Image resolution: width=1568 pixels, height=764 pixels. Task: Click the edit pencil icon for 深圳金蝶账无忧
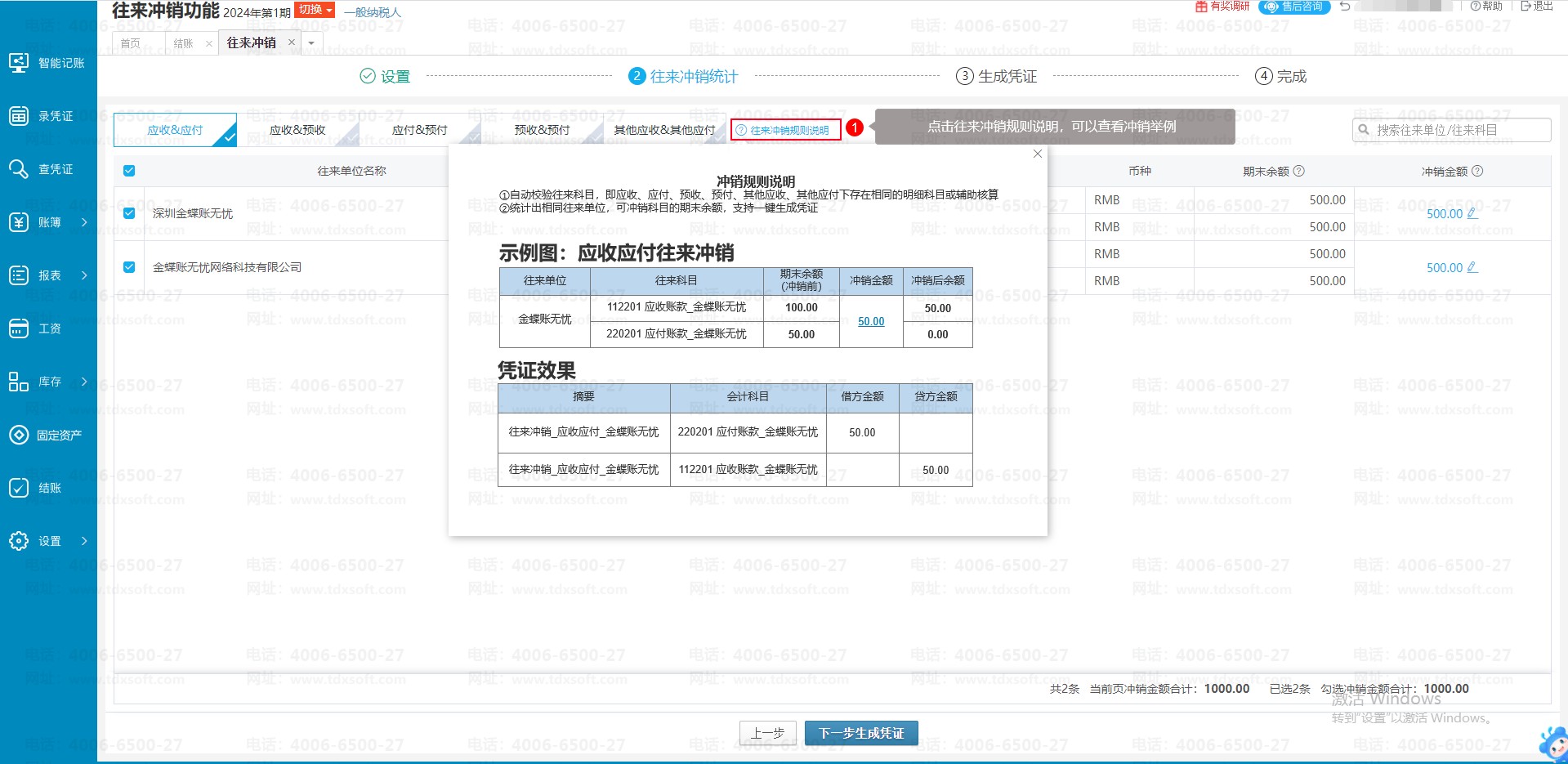pyautogui.click(x=1472, y=213)
